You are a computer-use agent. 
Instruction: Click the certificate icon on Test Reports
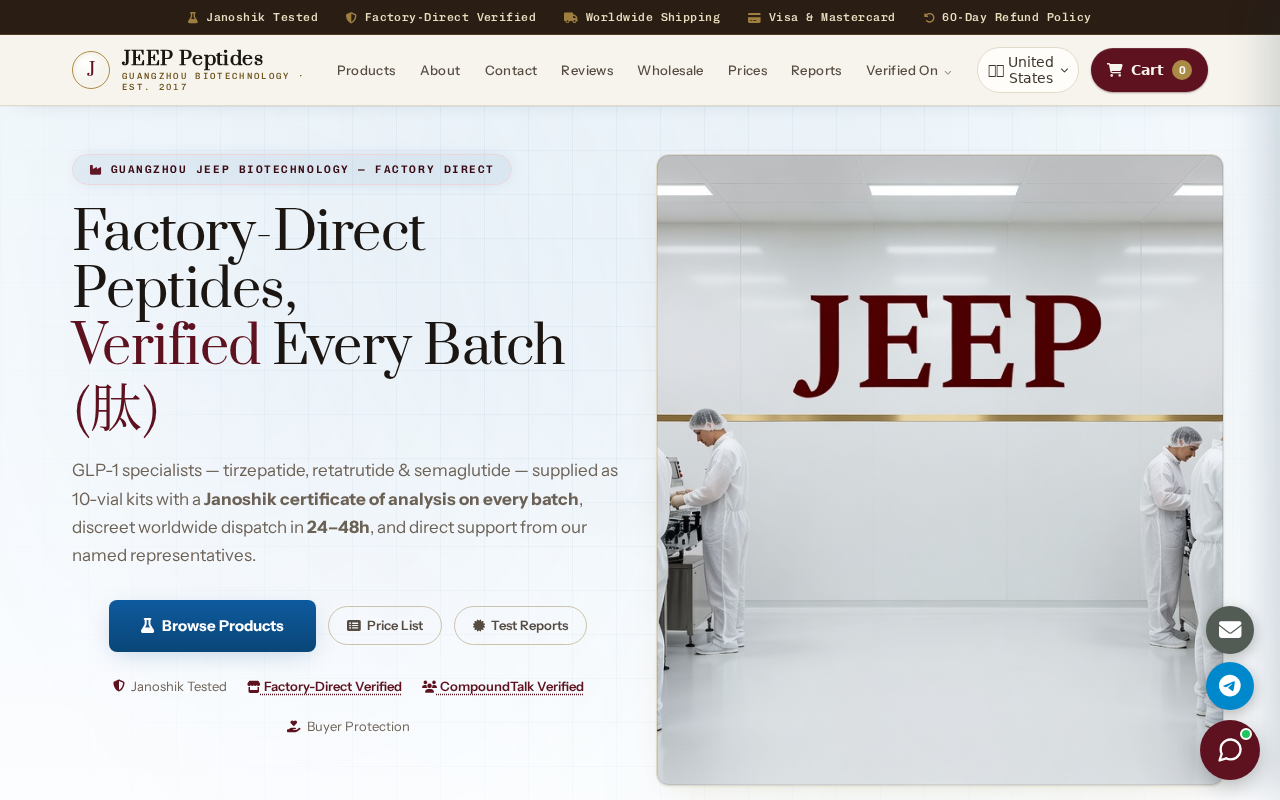[479, 626]
